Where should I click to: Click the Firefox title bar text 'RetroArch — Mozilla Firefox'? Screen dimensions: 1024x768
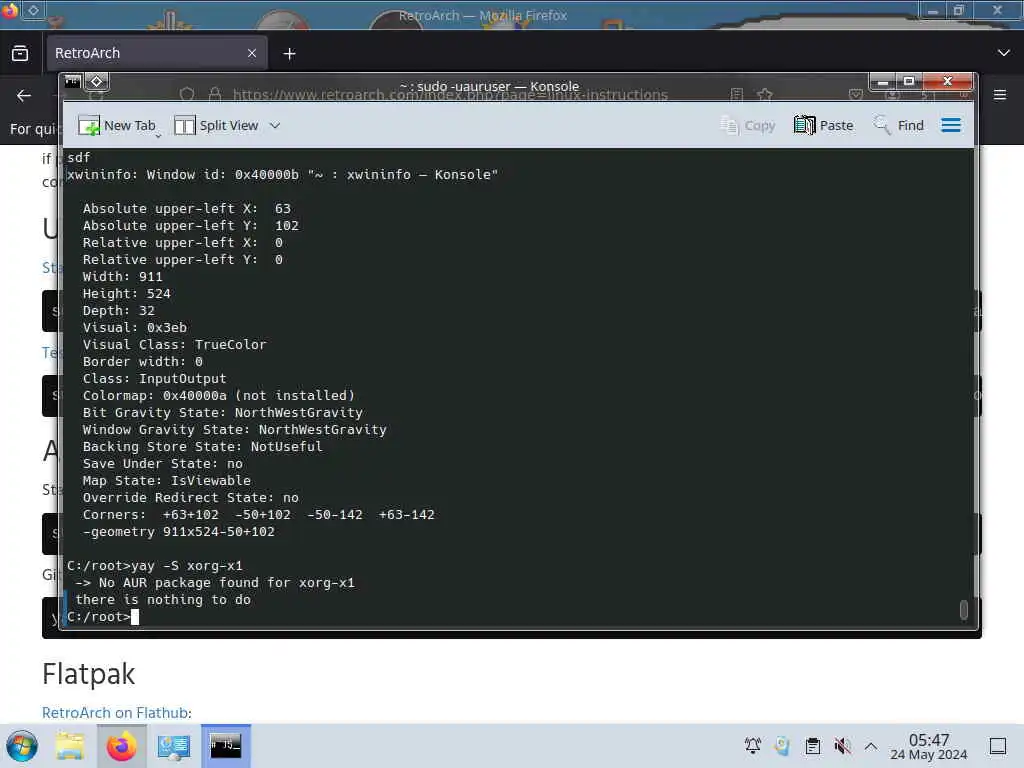(x=483, y=15)
